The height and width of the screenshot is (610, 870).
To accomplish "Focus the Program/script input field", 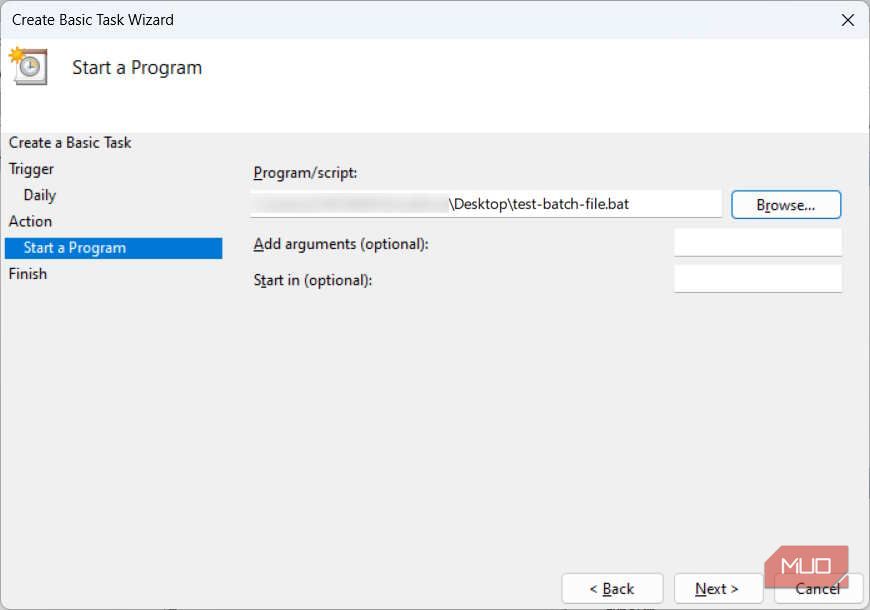I will 486,203.
